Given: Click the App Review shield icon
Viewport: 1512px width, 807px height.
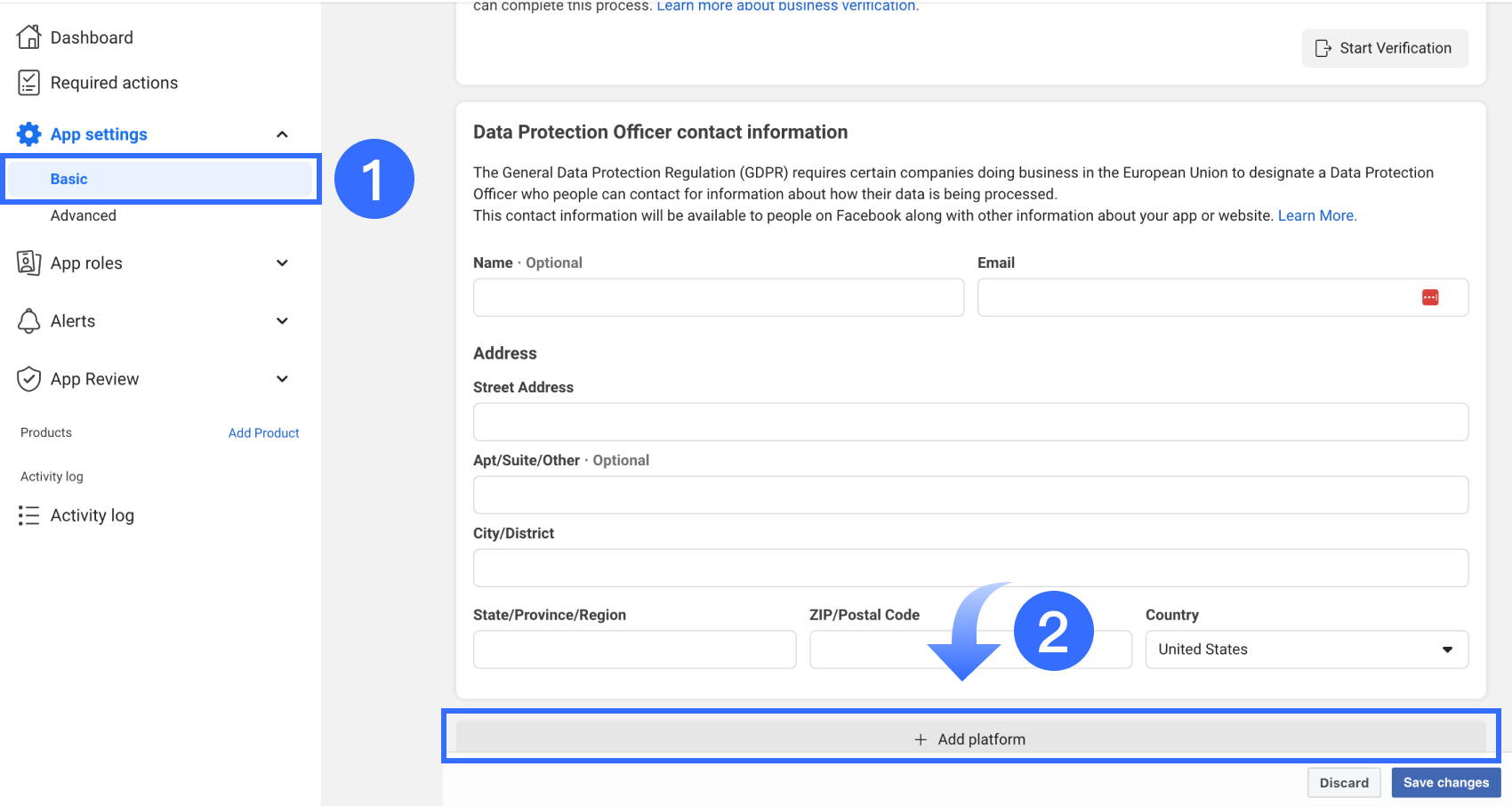Looking at the screenshot, I should coord(28,379).
